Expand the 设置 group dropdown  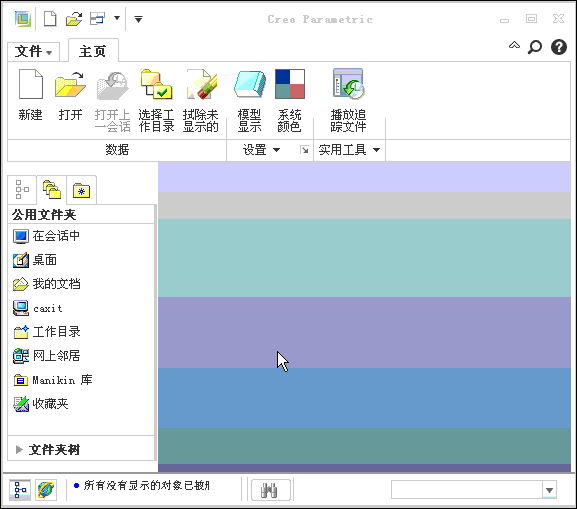262,150
